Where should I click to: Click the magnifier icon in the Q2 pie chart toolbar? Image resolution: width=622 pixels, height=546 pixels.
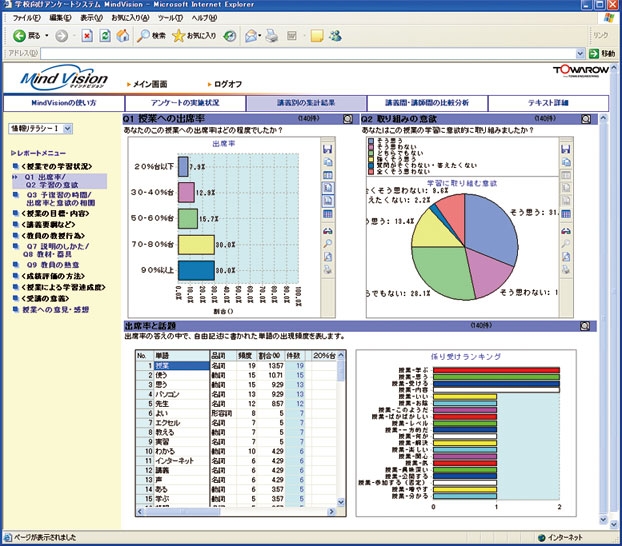pyautogui.click(x=566, y=243)
